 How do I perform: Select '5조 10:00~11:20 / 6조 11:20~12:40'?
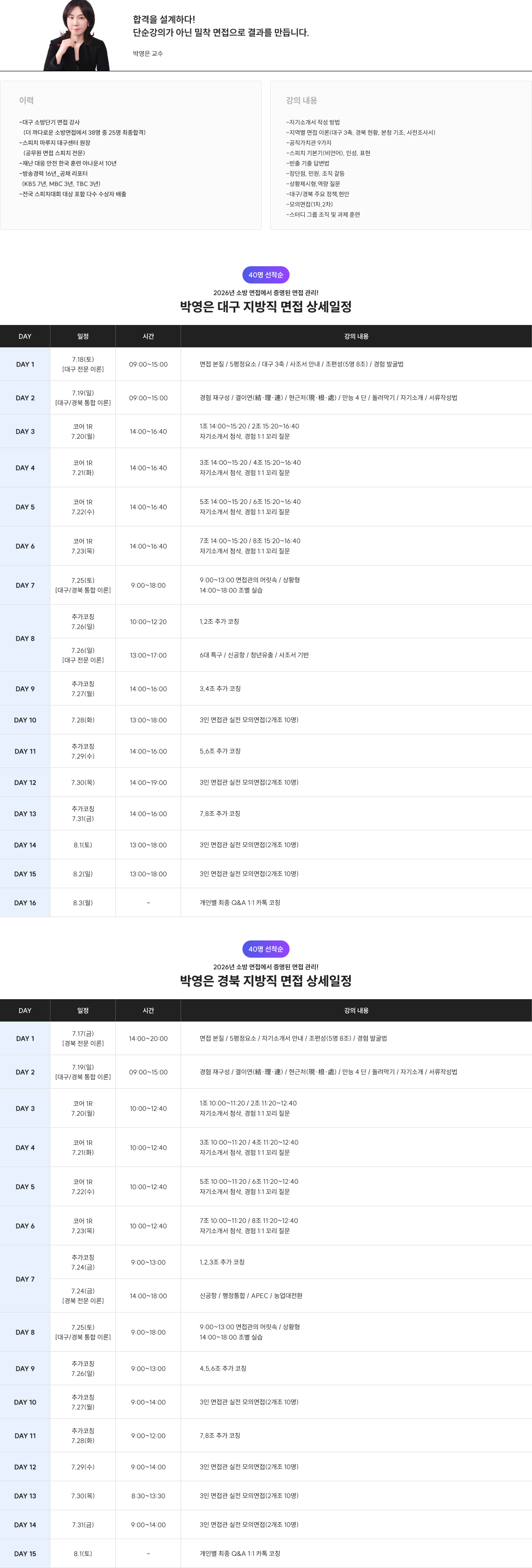pyautogui.click(x=249, y=1181)
